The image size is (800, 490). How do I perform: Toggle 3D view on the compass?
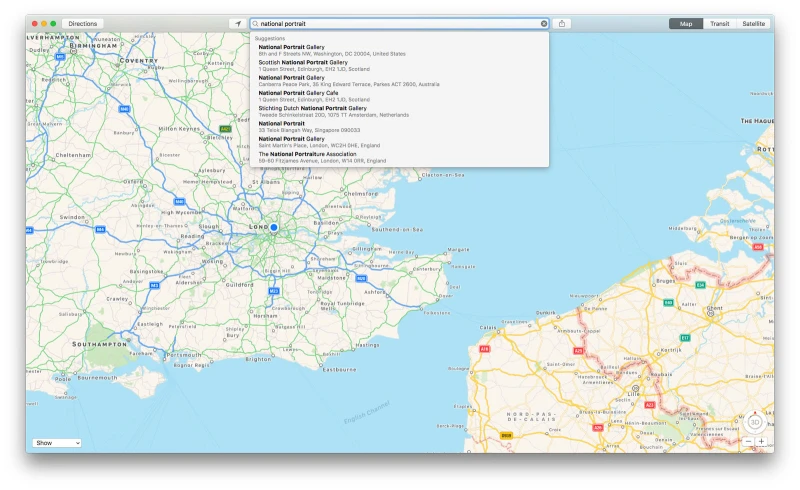[x=755, y=422]
